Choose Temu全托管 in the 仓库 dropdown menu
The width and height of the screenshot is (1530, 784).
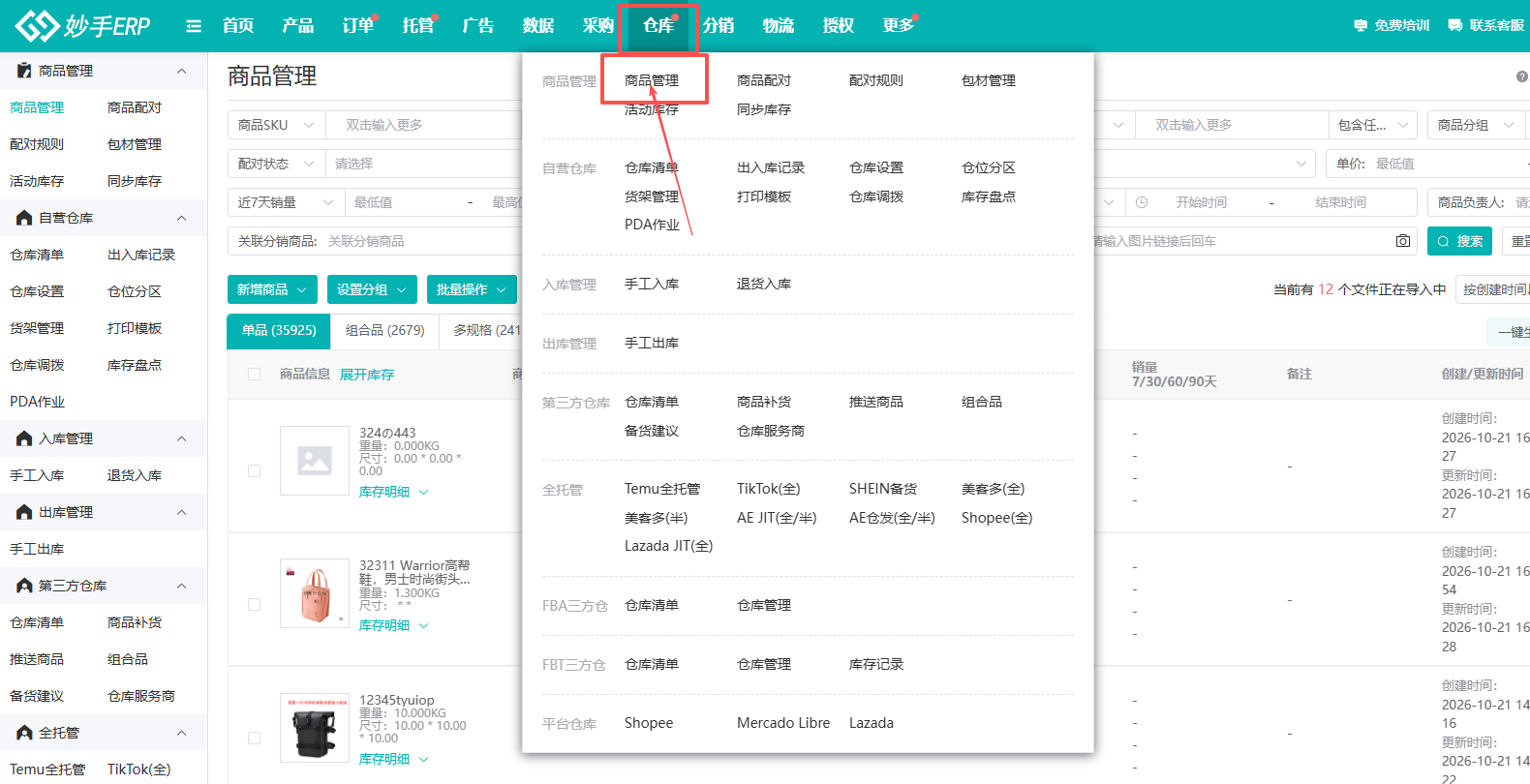(x=662, y=489)
